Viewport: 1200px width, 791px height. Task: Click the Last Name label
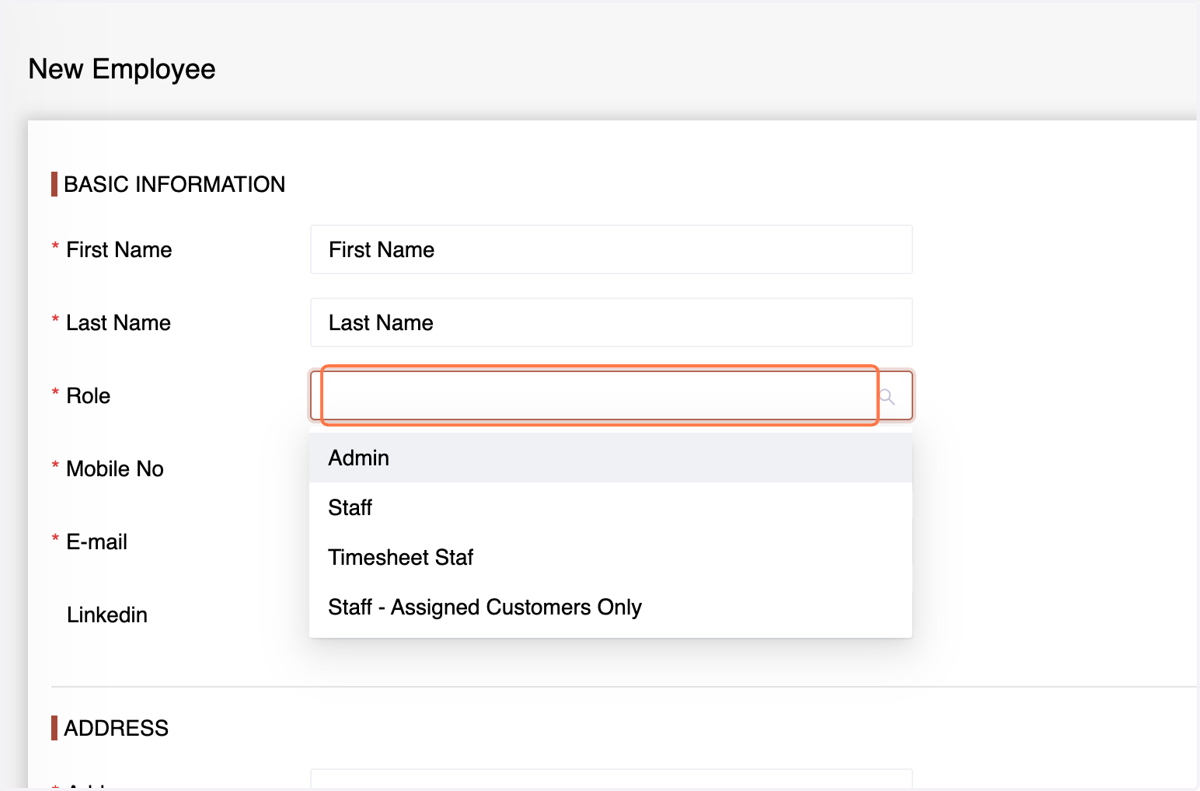[118, 323]
